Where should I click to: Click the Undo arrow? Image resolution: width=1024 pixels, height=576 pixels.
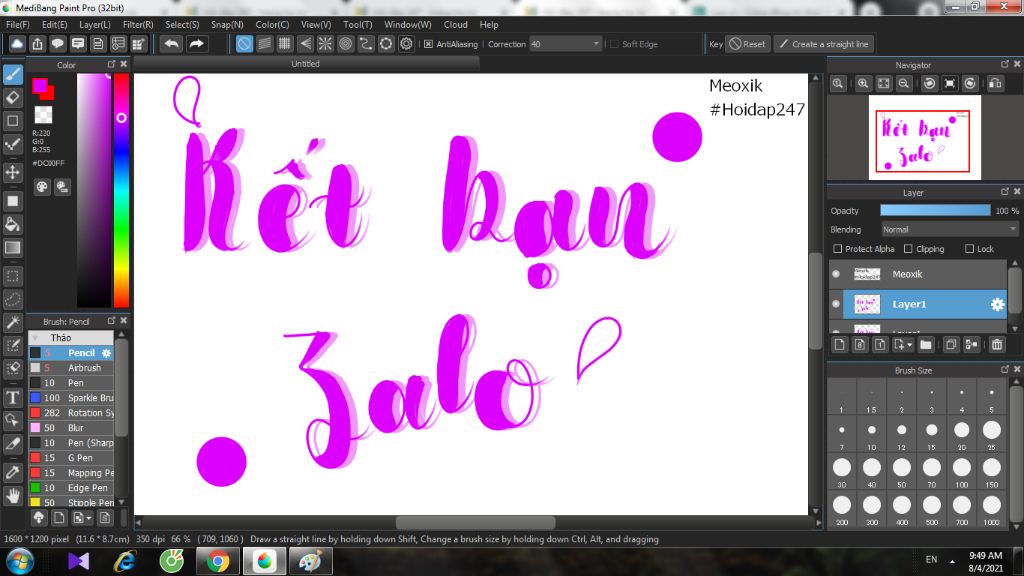[x=172, y=44]
